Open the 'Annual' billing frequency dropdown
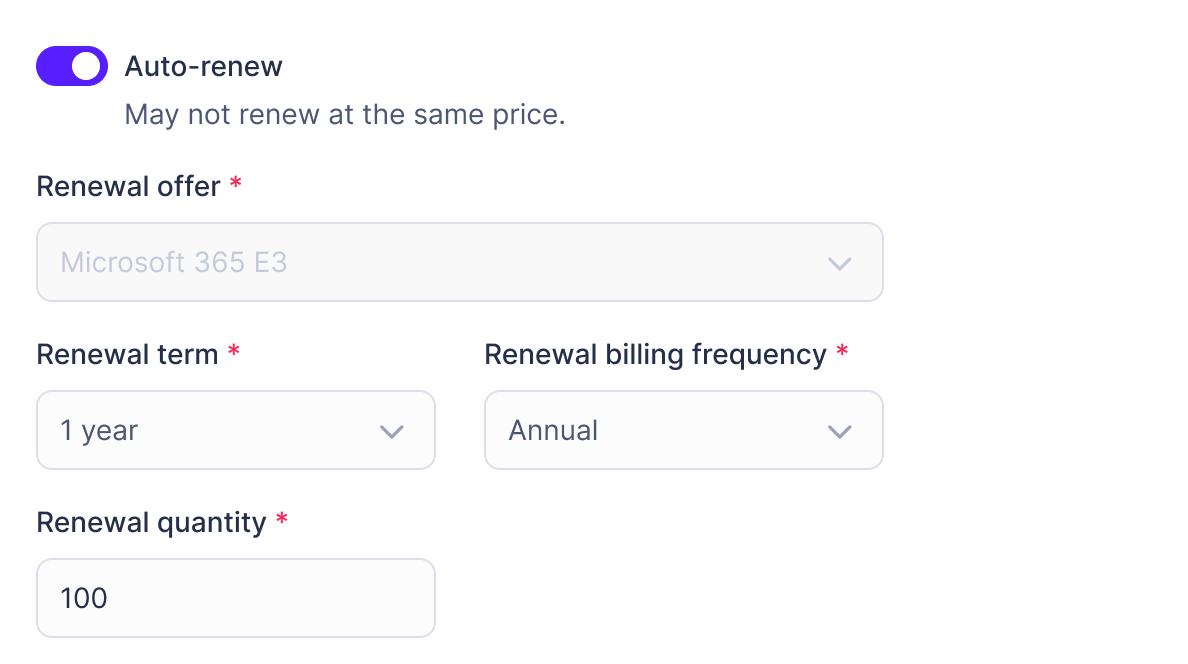This screenshot has width=1188, height=664. pyautogui.click(x=683, y=430)
